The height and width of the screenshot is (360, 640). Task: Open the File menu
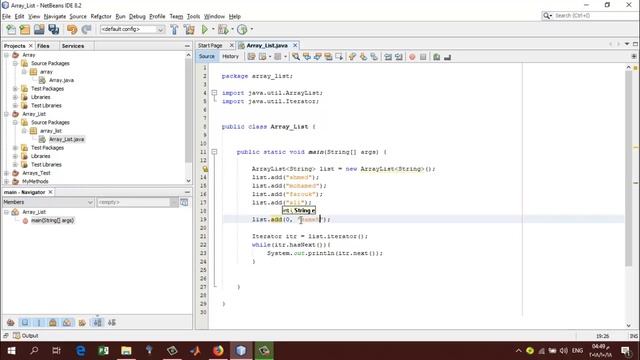[x=6, y=16]
